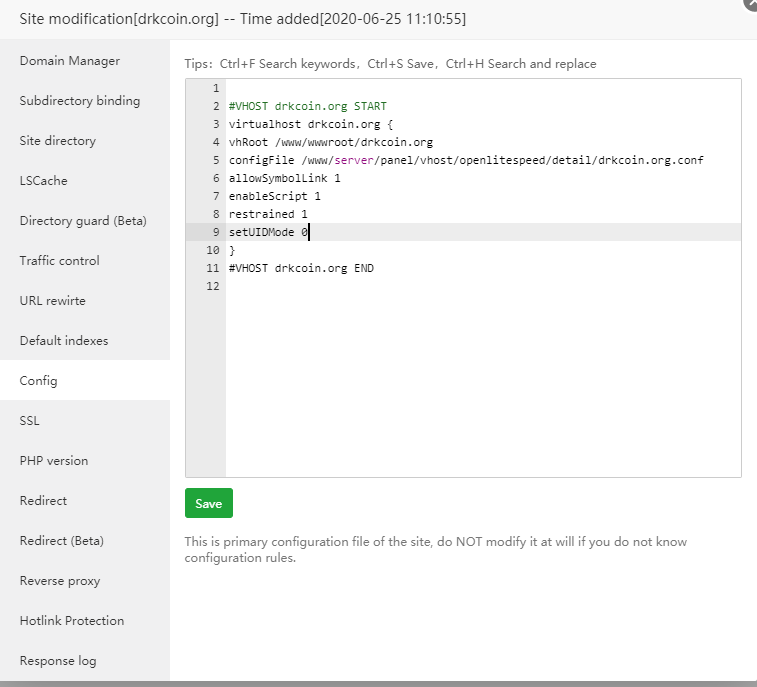The width and height of the screenshot is (757, 687).
Task: Open Hotlink Protection settings
Action: tap(72, 621)
